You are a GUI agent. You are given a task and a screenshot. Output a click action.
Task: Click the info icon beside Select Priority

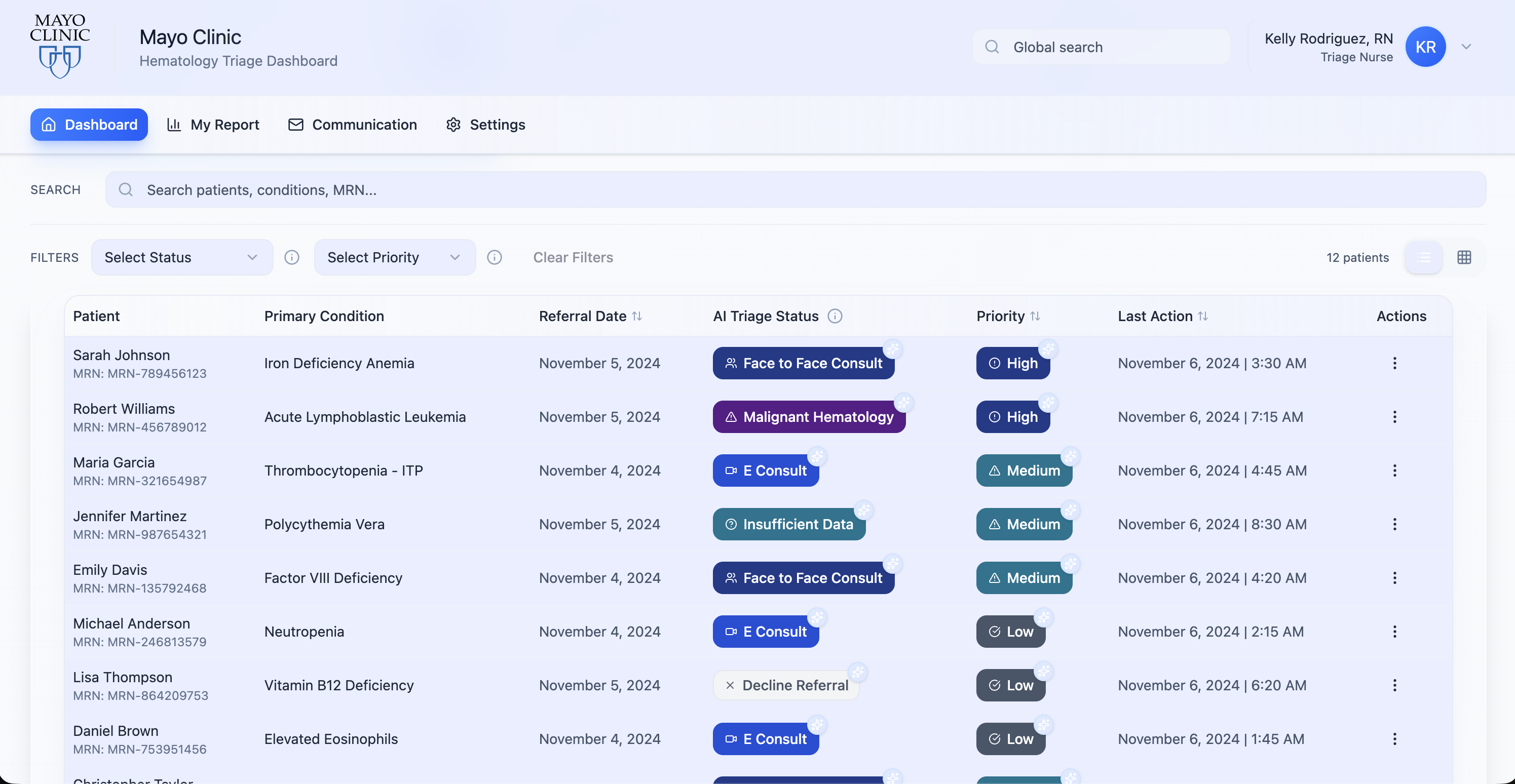coord(494,257)
